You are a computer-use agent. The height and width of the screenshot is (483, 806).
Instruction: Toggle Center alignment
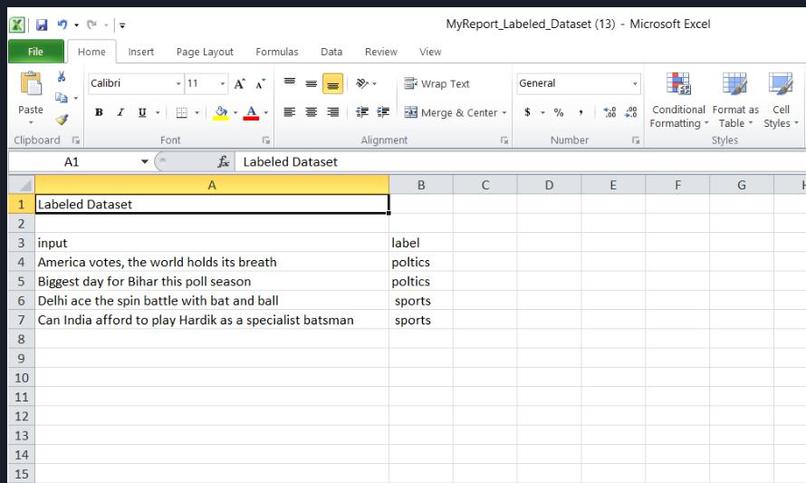click(x=311, y=112)
